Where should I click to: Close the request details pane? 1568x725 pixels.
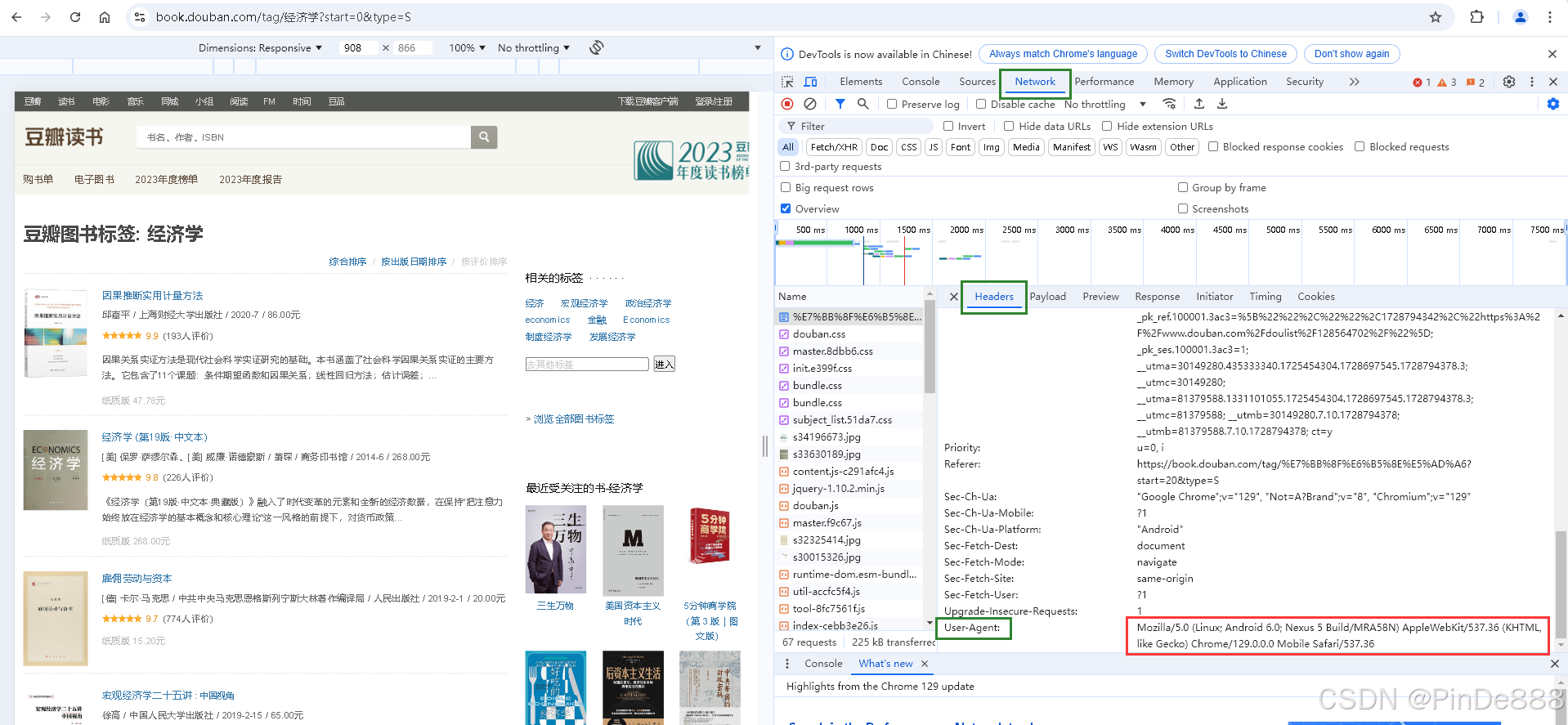pyautogui.click(x=954, y=297)
